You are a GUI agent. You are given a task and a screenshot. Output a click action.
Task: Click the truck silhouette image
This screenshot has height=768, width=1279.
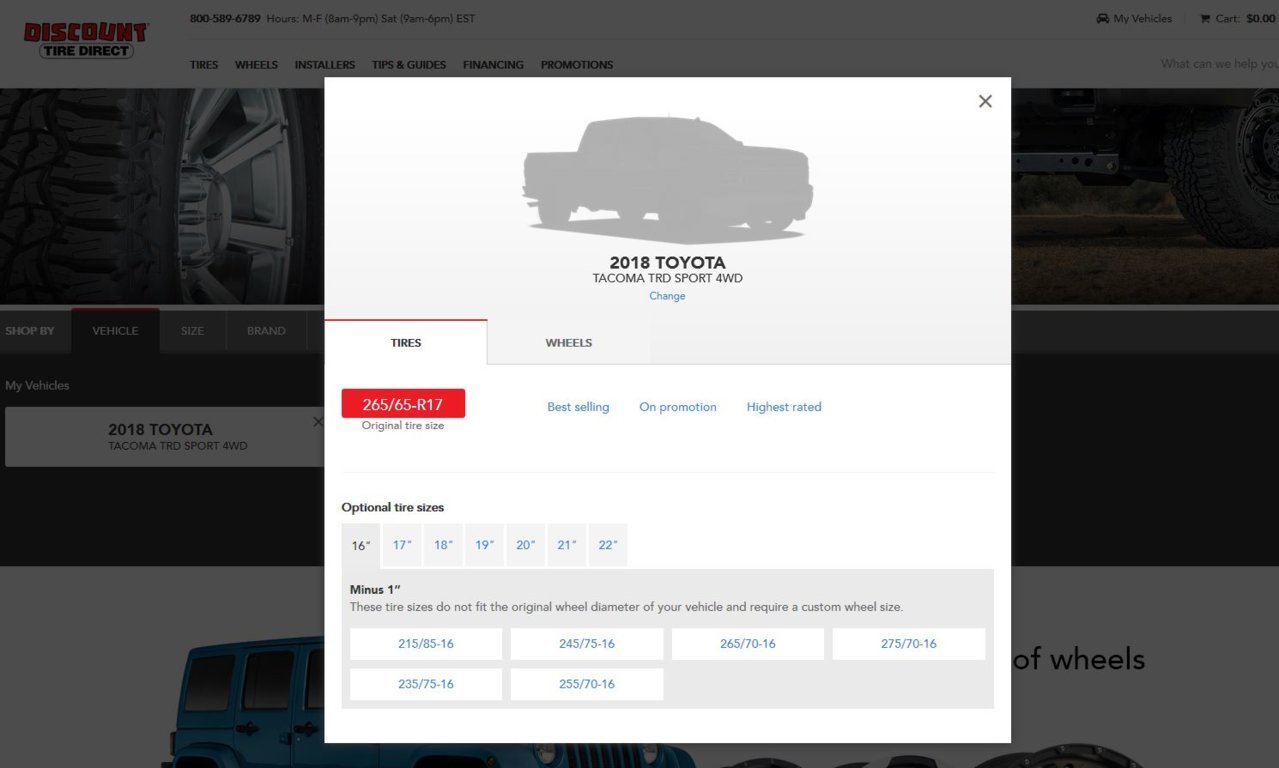pyautogui.click(x=667, y=179)
